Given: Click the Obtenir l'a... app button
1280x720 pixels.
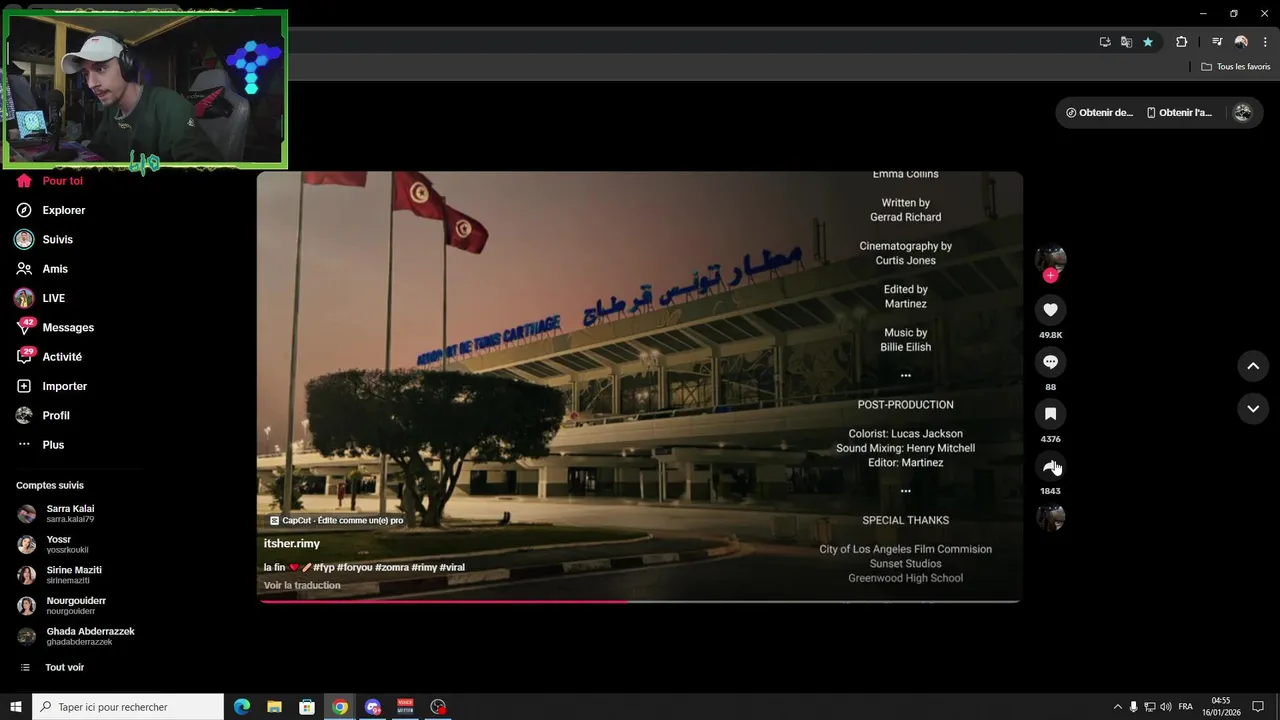Looking at the screenshot, I should (1179, 113).
